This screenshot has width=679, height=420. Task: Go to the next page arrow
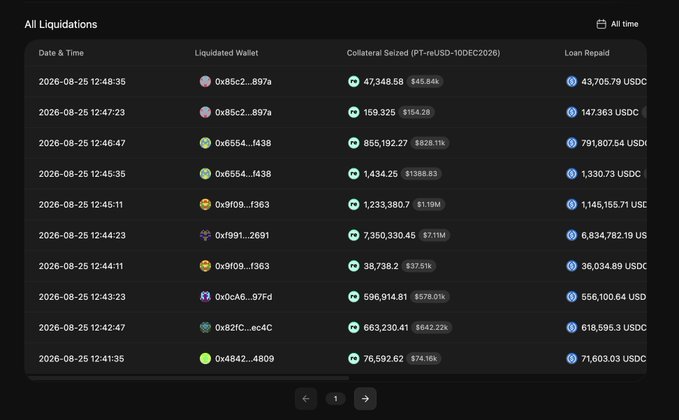365,399
